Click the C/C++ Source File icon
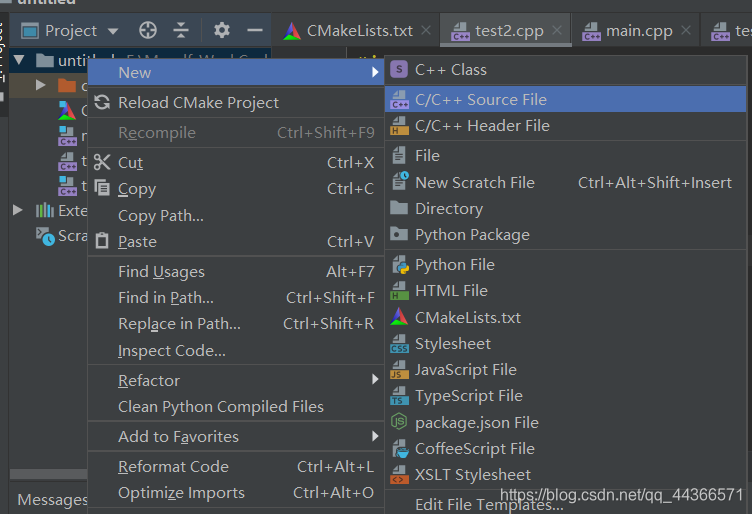Screen dimensions: 752x514 coord(400,99)
